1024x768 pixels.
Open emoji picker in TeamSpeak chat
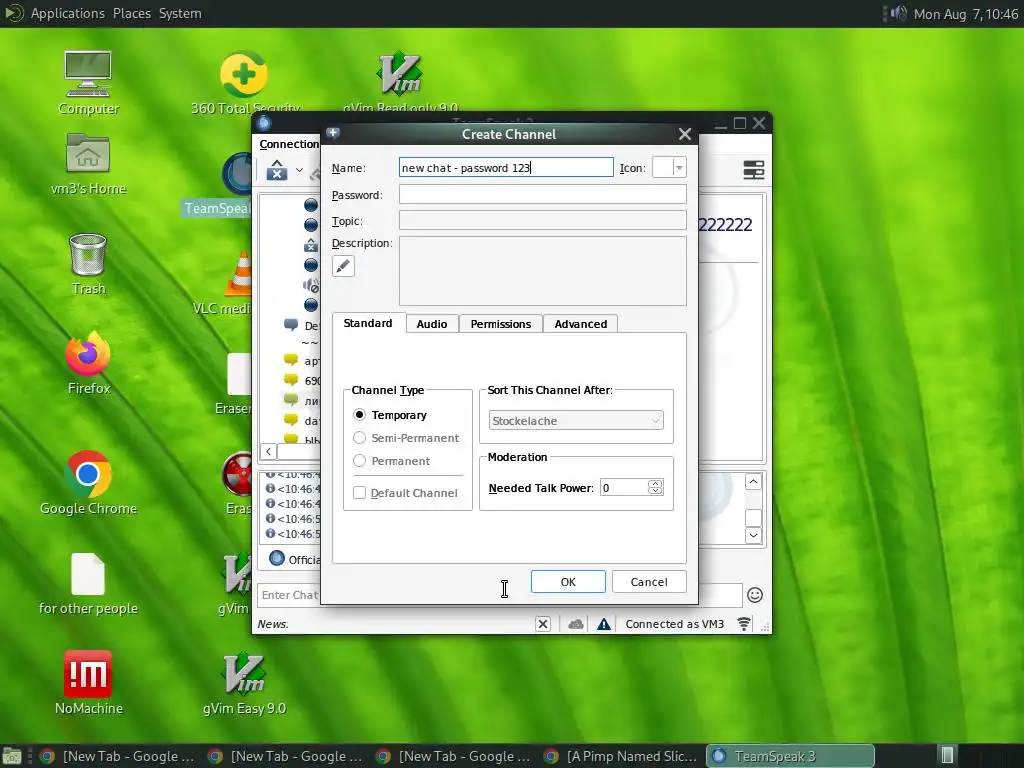(755, 595)
